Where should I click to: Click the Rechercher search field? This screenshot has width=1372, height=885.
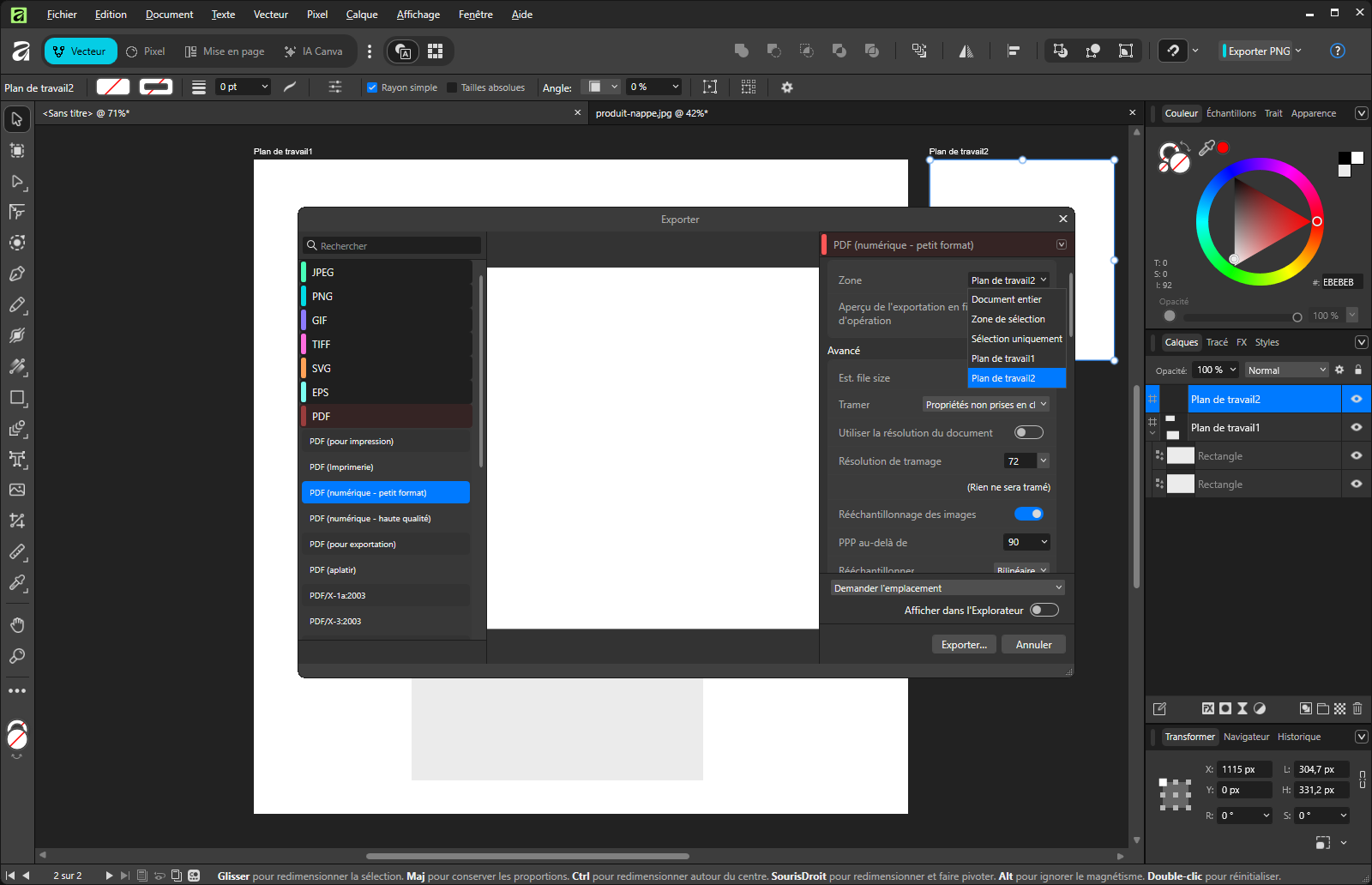(x=392, y=245)
